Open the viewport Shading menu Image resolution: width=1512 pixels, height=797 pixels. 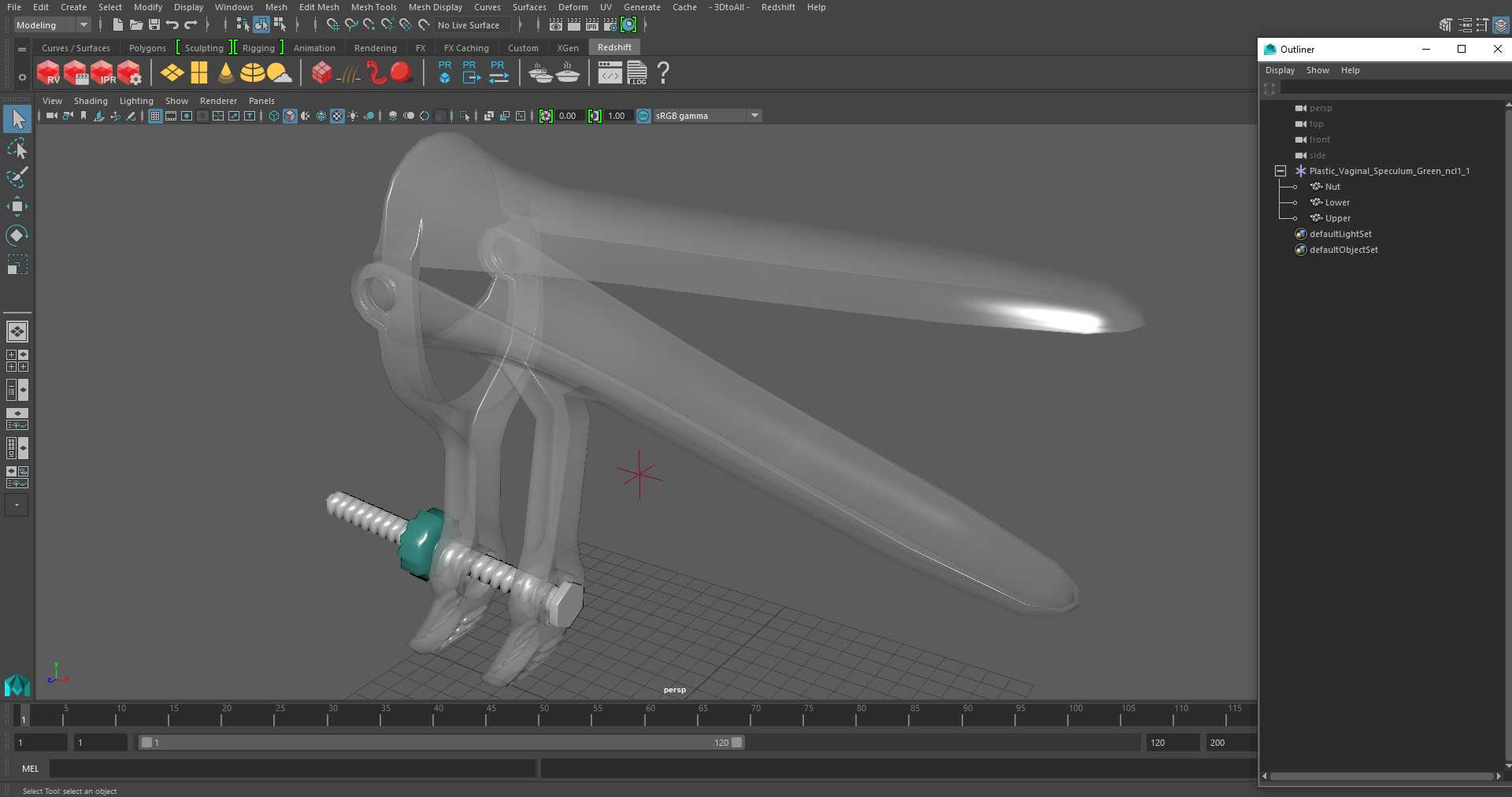(x=91, y=101)
